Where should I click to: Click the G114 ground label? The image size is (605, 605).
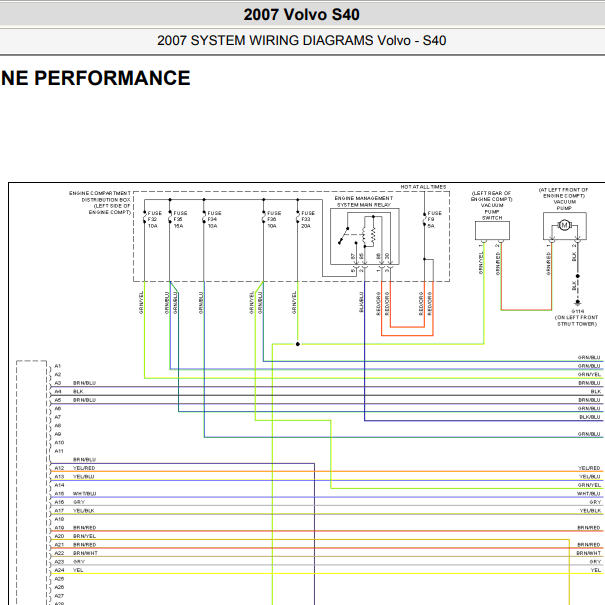tap(578, 311)
